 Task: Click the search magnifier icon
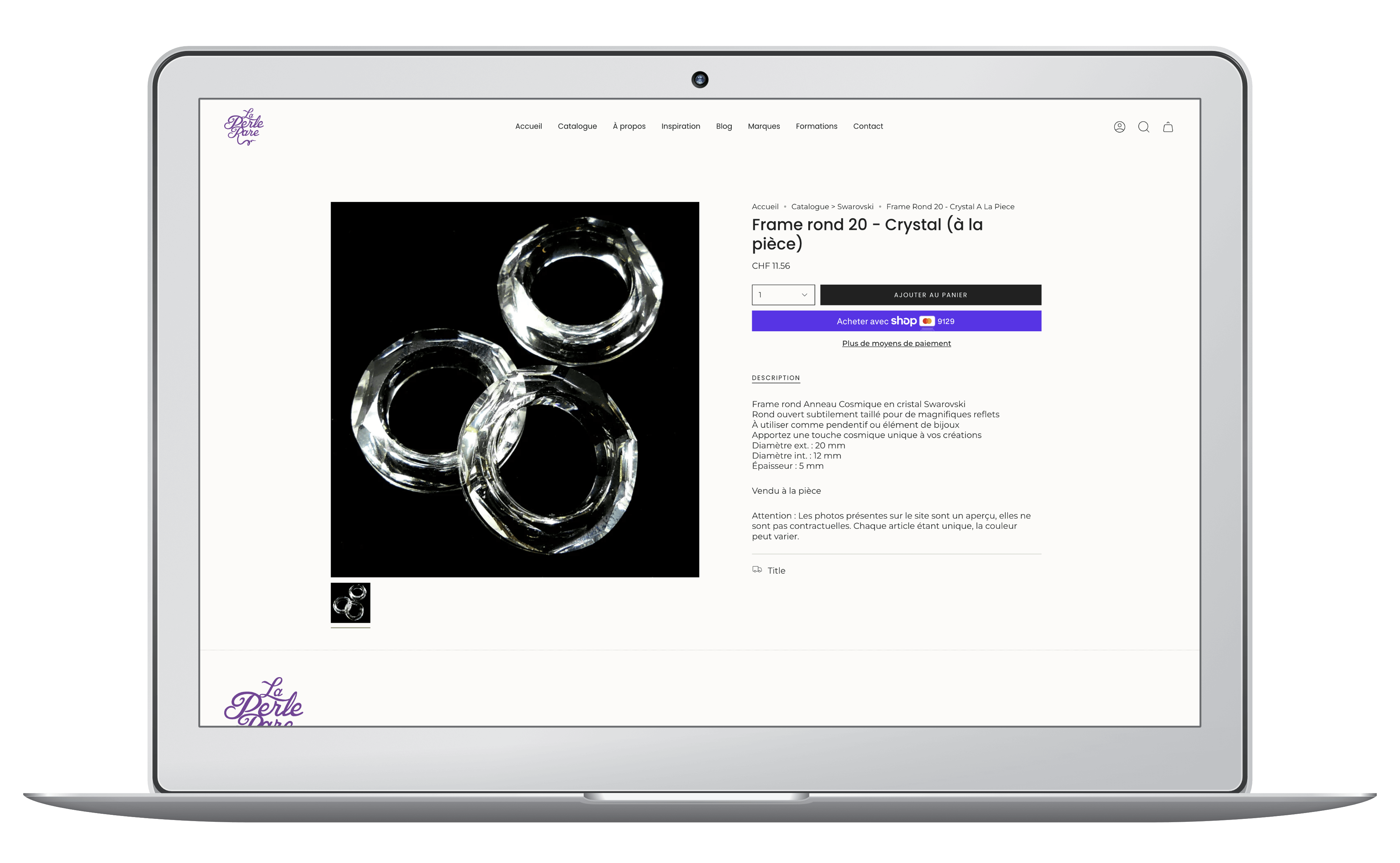point(1143,127)
